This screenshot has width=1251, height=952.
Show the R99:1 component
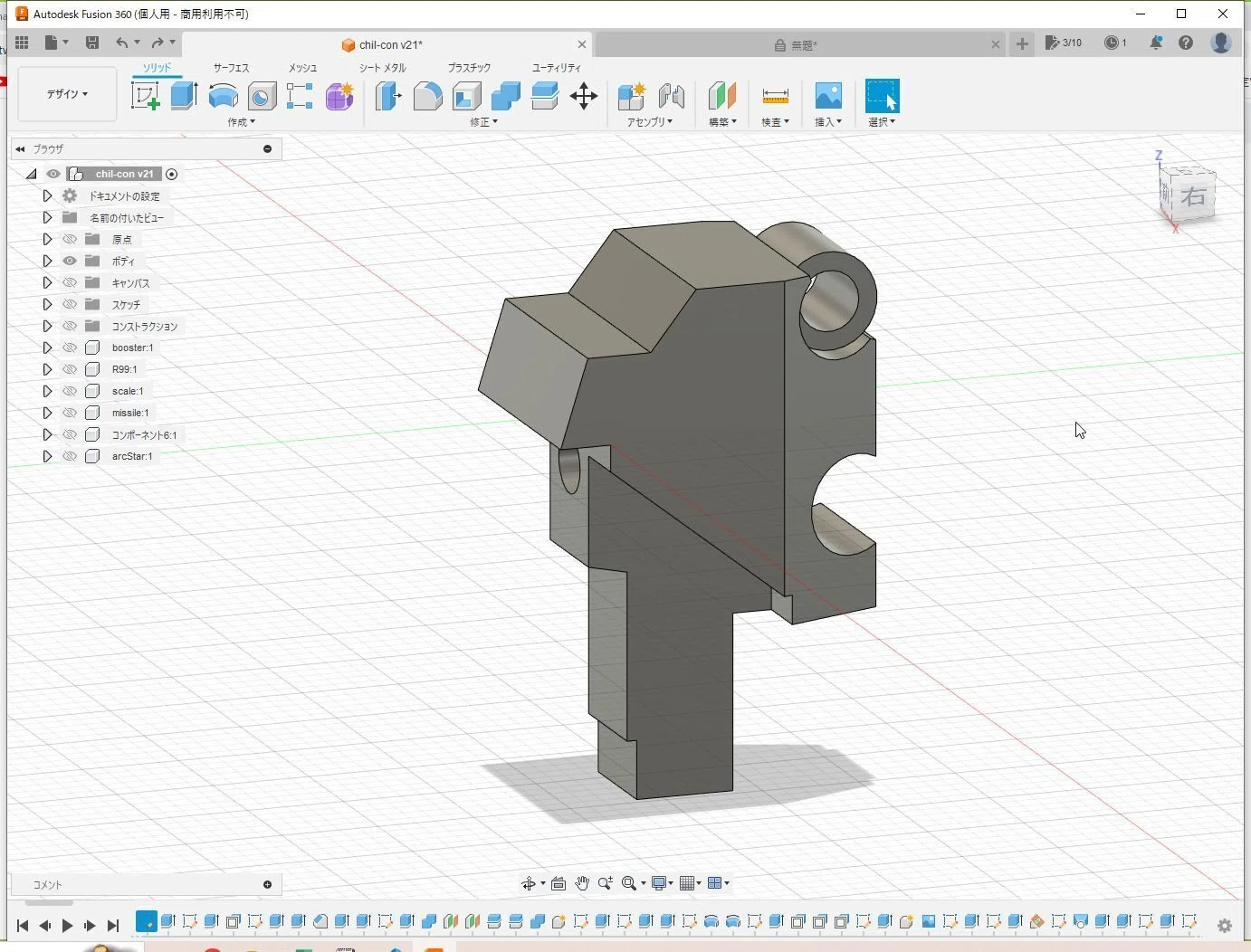pyautogui.click(x=70, y=369)
